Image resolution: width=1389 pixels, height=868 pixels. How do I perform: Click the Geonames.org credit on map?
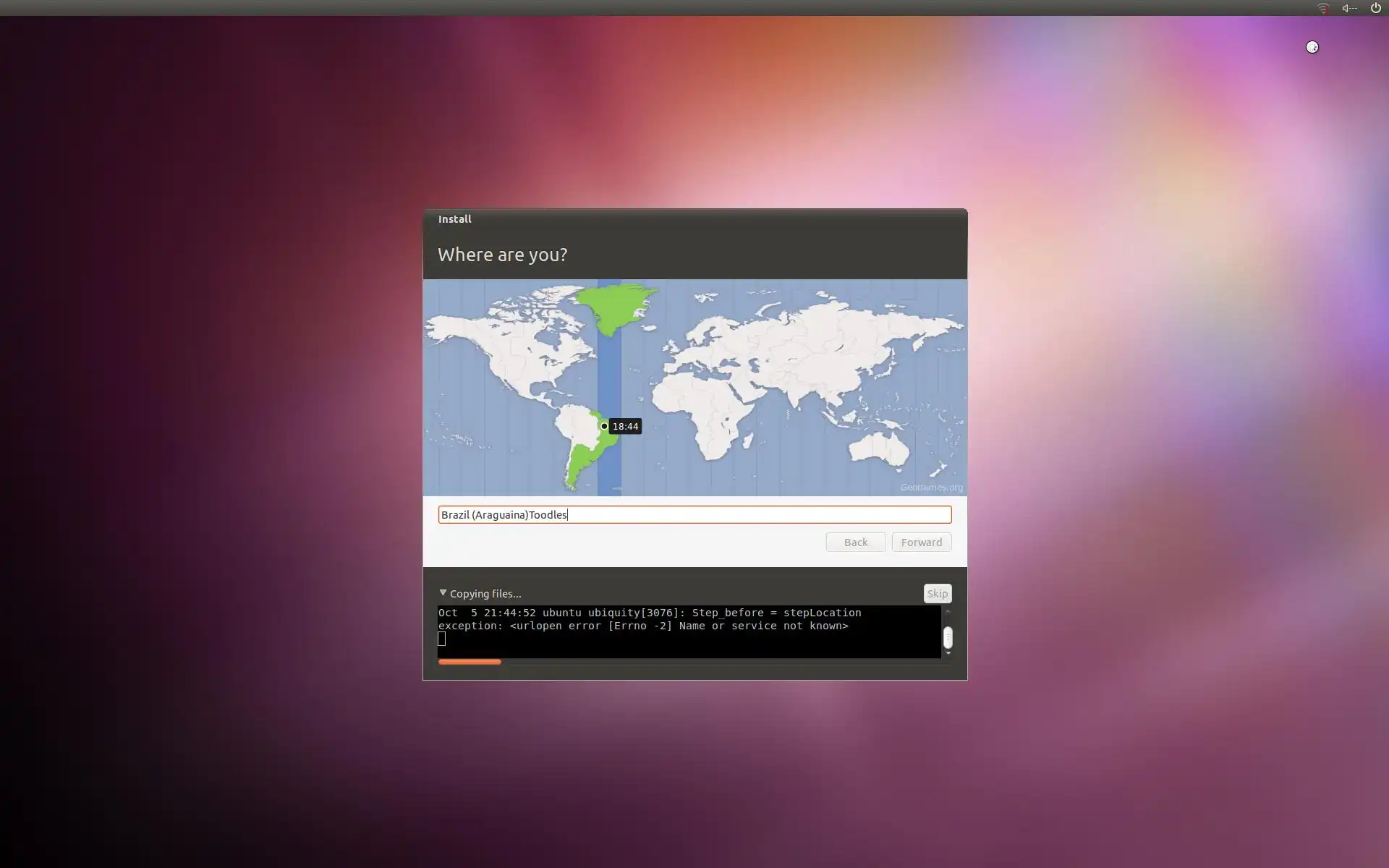coord(931,488)
